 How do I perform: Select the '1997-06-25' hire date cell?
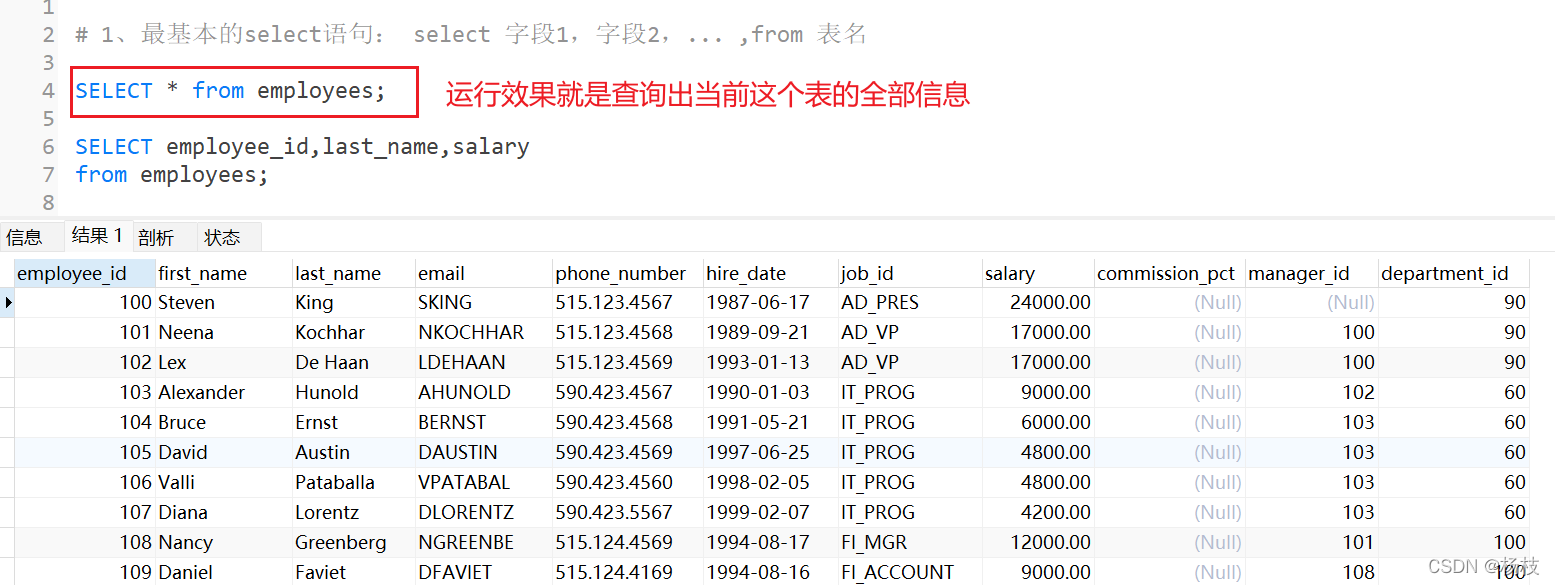pyautogui.click(x=771, y=452)
